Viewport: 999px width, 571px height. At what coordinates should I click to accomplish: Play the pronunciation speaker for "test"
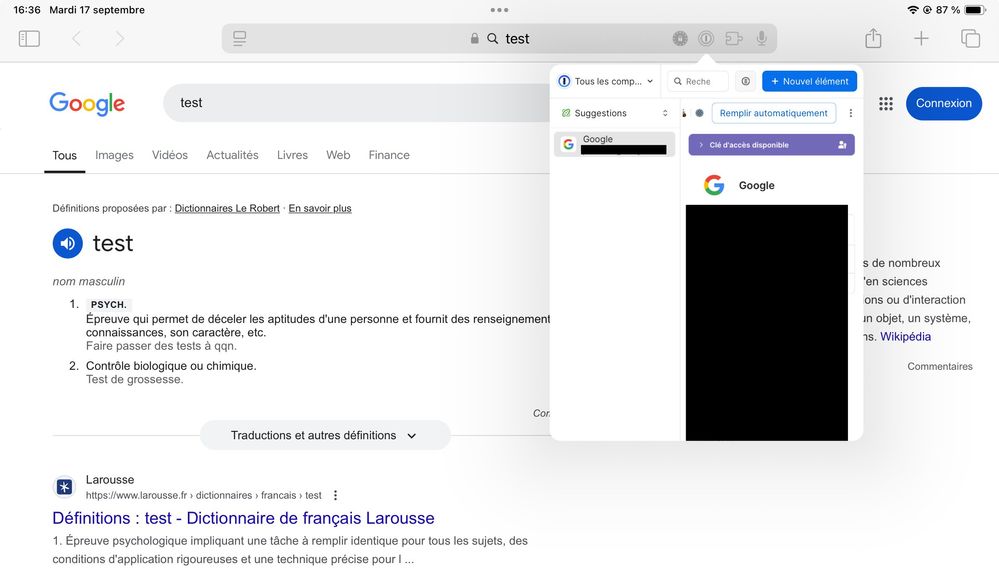pyautogui.click(x=68, y=243)
